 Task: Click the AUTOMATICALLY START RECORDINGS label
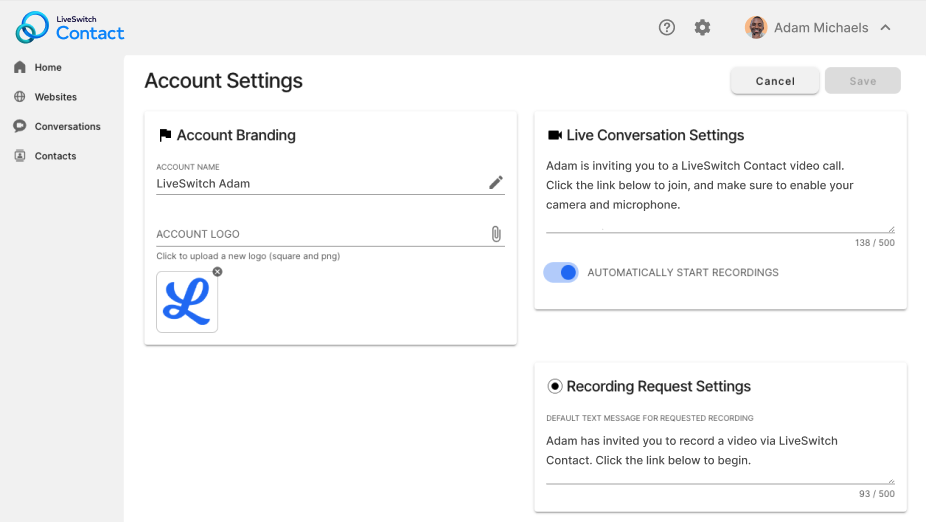[x=683, y=272]
